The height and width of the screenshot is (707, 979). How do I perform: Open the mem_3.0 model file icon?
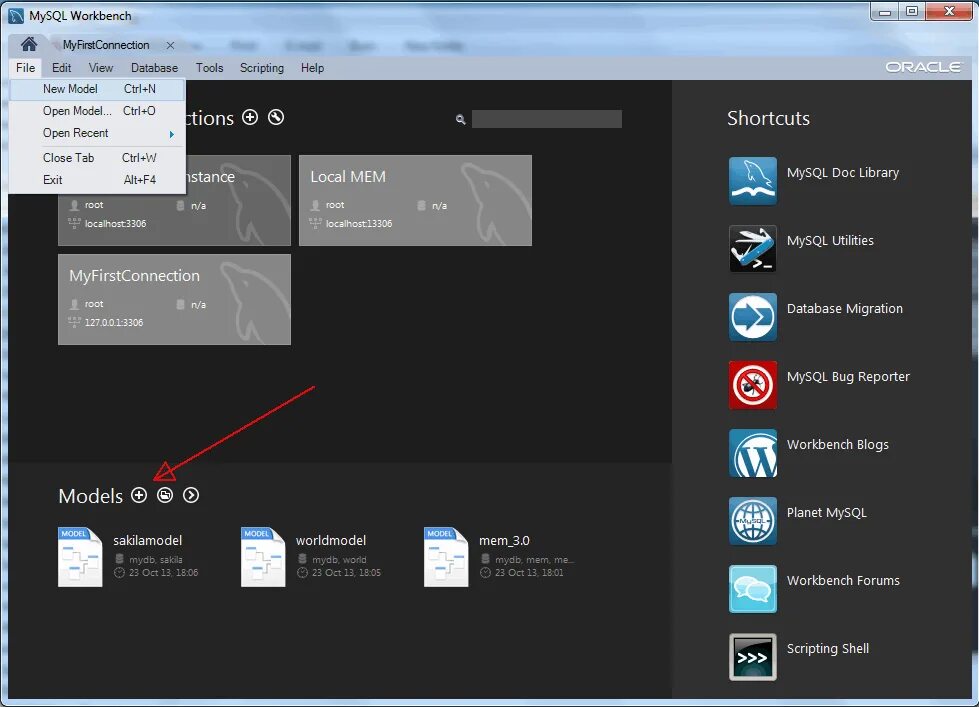click(x=446, y=557)
